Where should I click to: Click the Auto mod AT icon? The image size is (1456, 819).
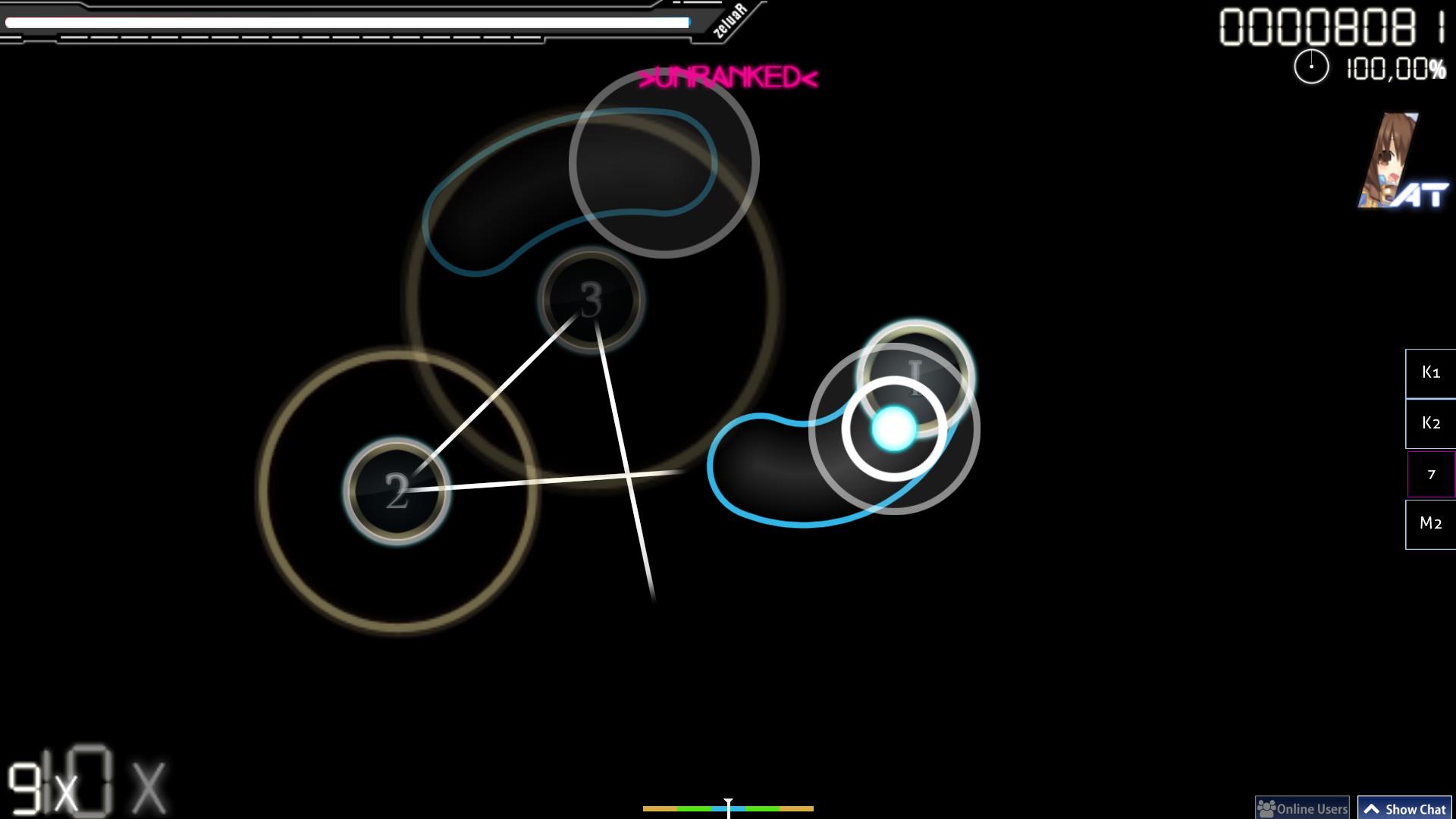point(1403,162)
